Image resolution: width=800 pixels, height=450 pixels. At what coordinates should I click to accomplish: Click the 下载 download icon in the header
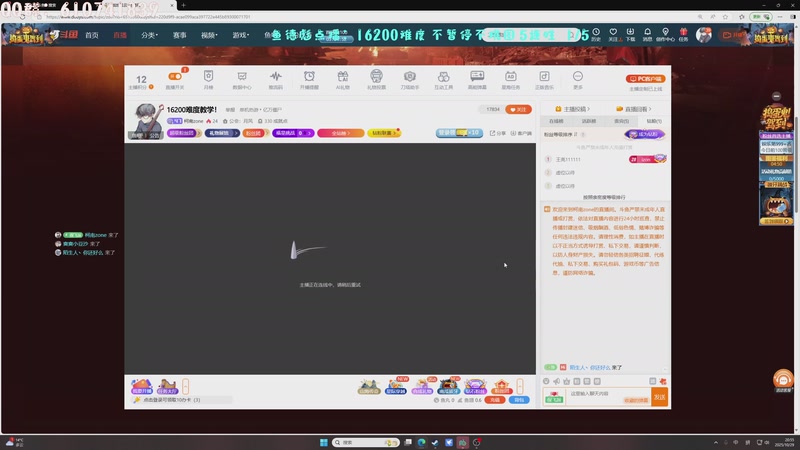[x=631, y=34]
